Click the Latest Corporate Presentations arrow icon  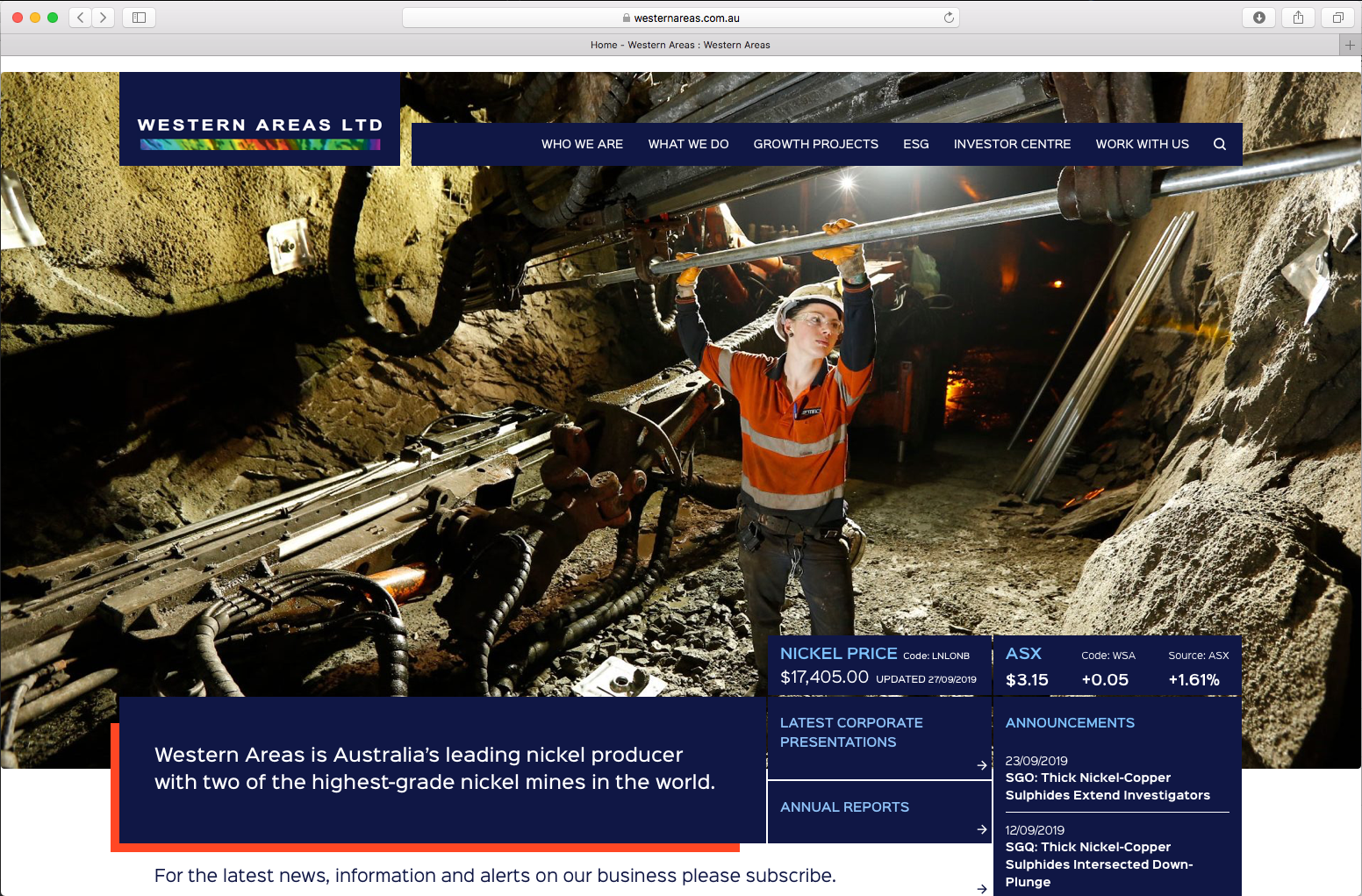pos(982,765)
